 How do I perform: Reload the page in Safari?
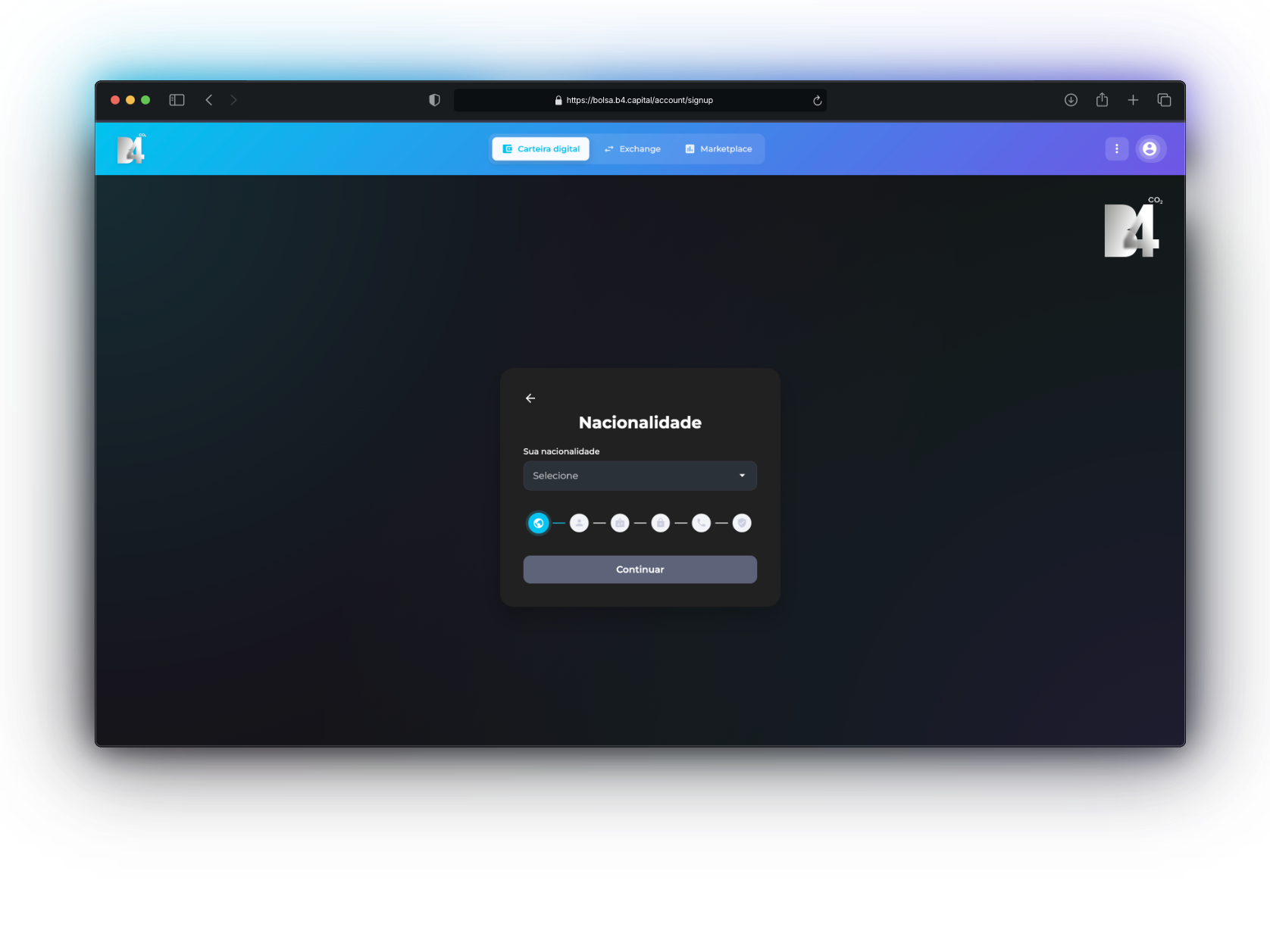tap(817, 101)
